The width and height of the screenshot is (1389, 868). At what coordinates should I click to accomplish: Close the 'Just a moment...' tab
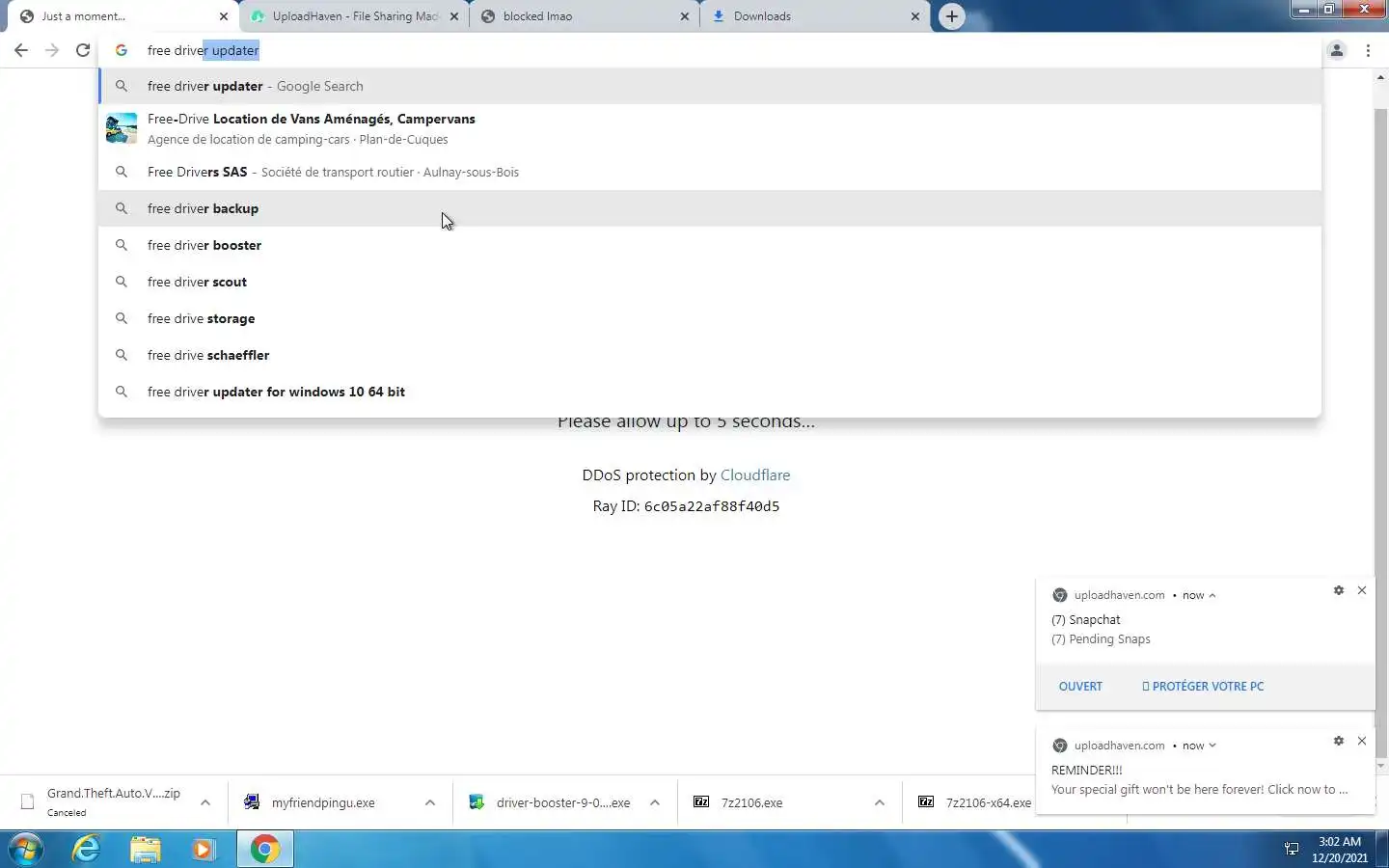(224, 16)
